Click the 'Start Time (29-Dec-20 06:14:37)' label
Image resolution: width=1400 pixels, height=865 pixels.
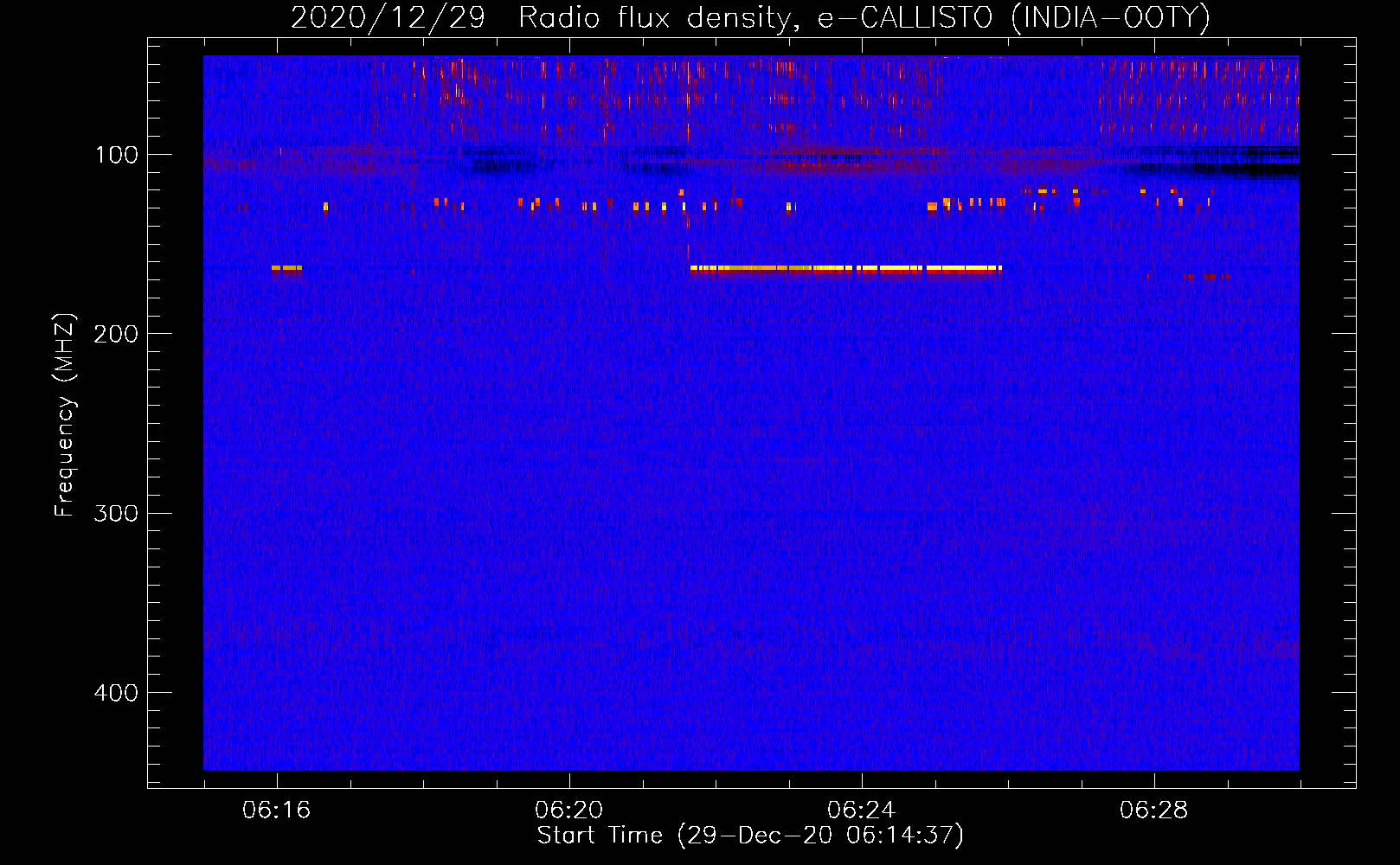[x=750, y=836]
